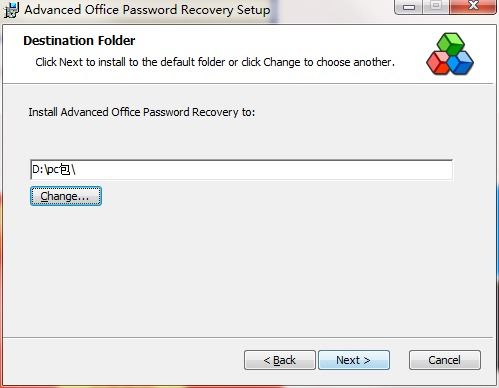Close the setup window with X
499x388 pixels.
(473, 7)
